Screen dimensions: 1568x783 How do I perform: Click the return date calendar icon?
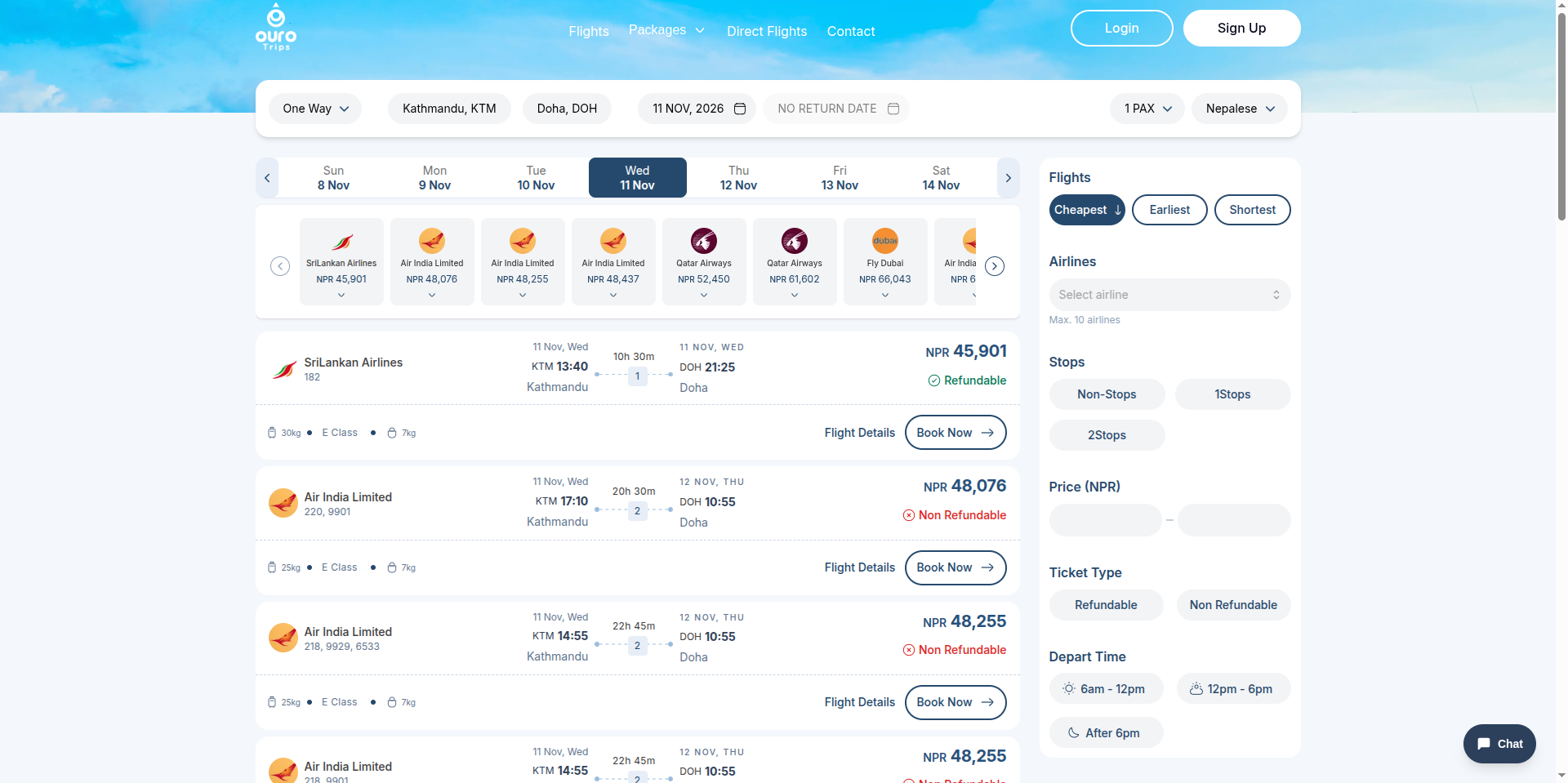pyautogui.click(x=893, y=109)
